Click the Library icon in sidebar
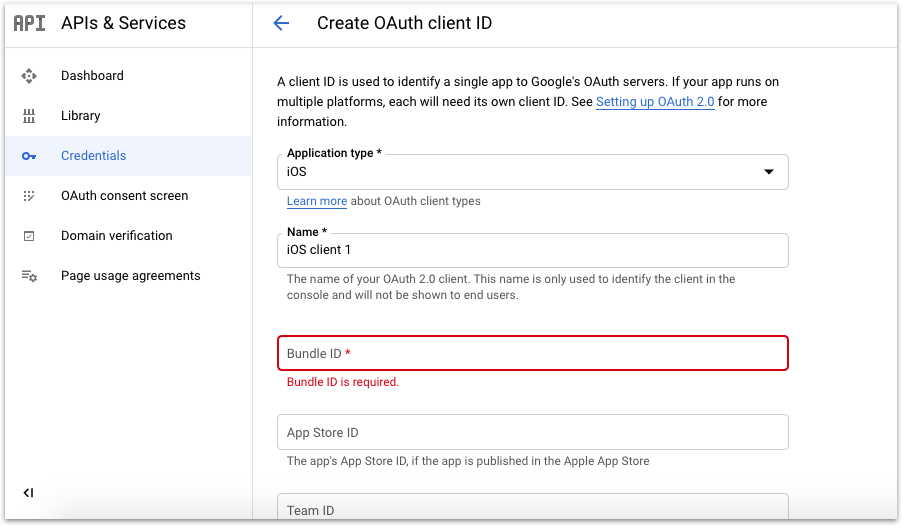Image resolution: width=902 pixels, height=526 pixels. point(29,116)
